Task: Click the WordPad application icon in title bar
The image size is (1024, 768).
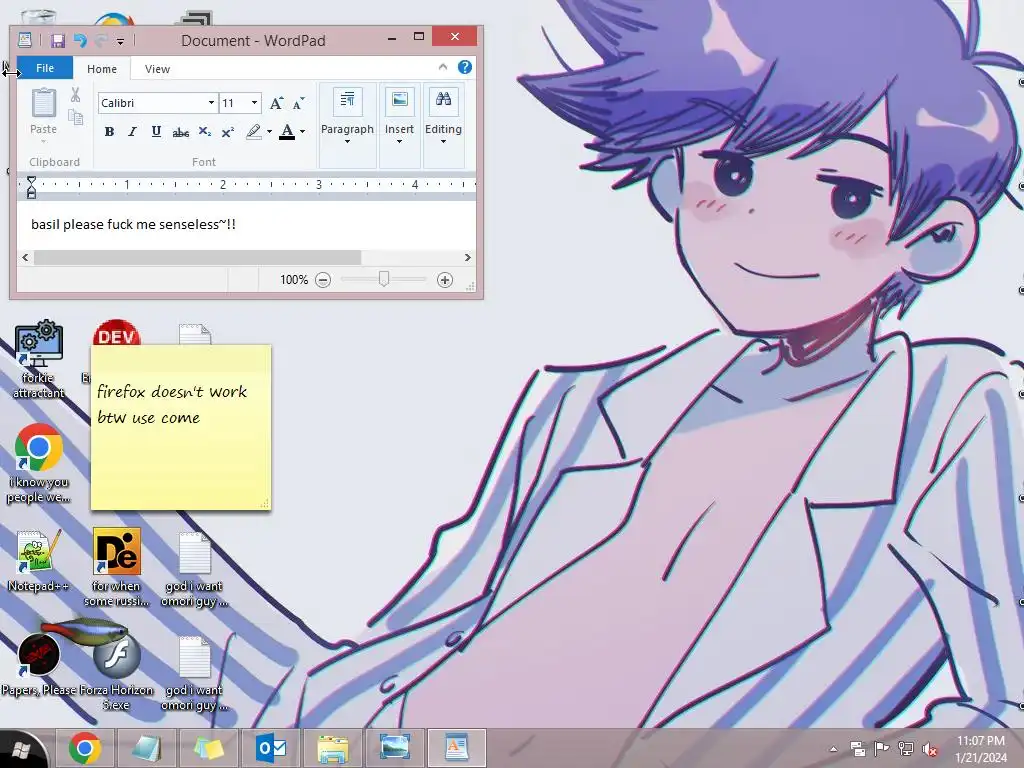Action: [25, 40]
